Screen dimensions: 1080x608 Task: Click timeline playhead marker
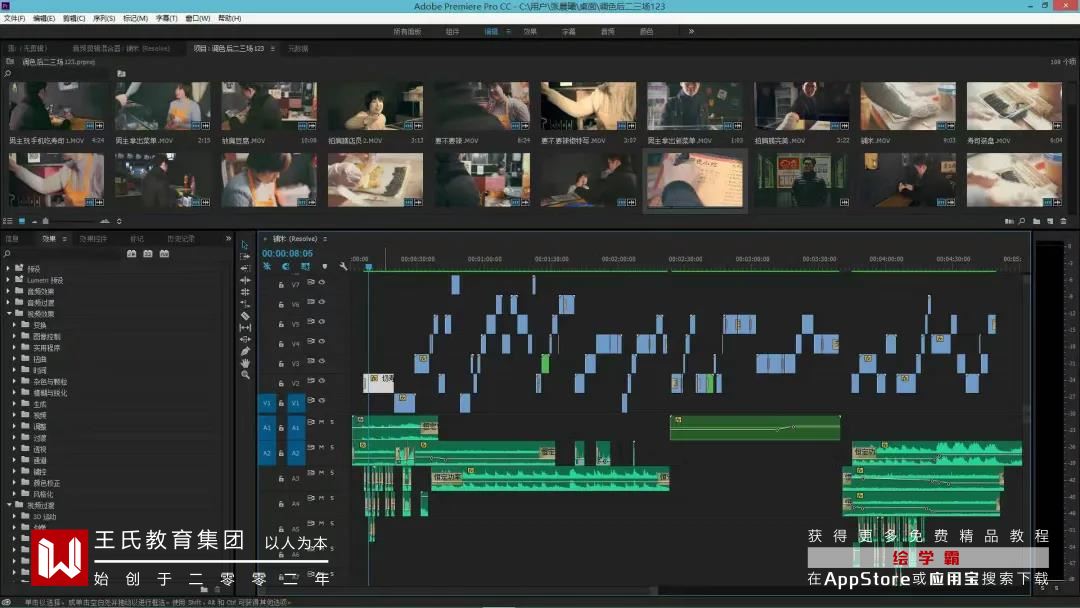[x=368, y=266]
